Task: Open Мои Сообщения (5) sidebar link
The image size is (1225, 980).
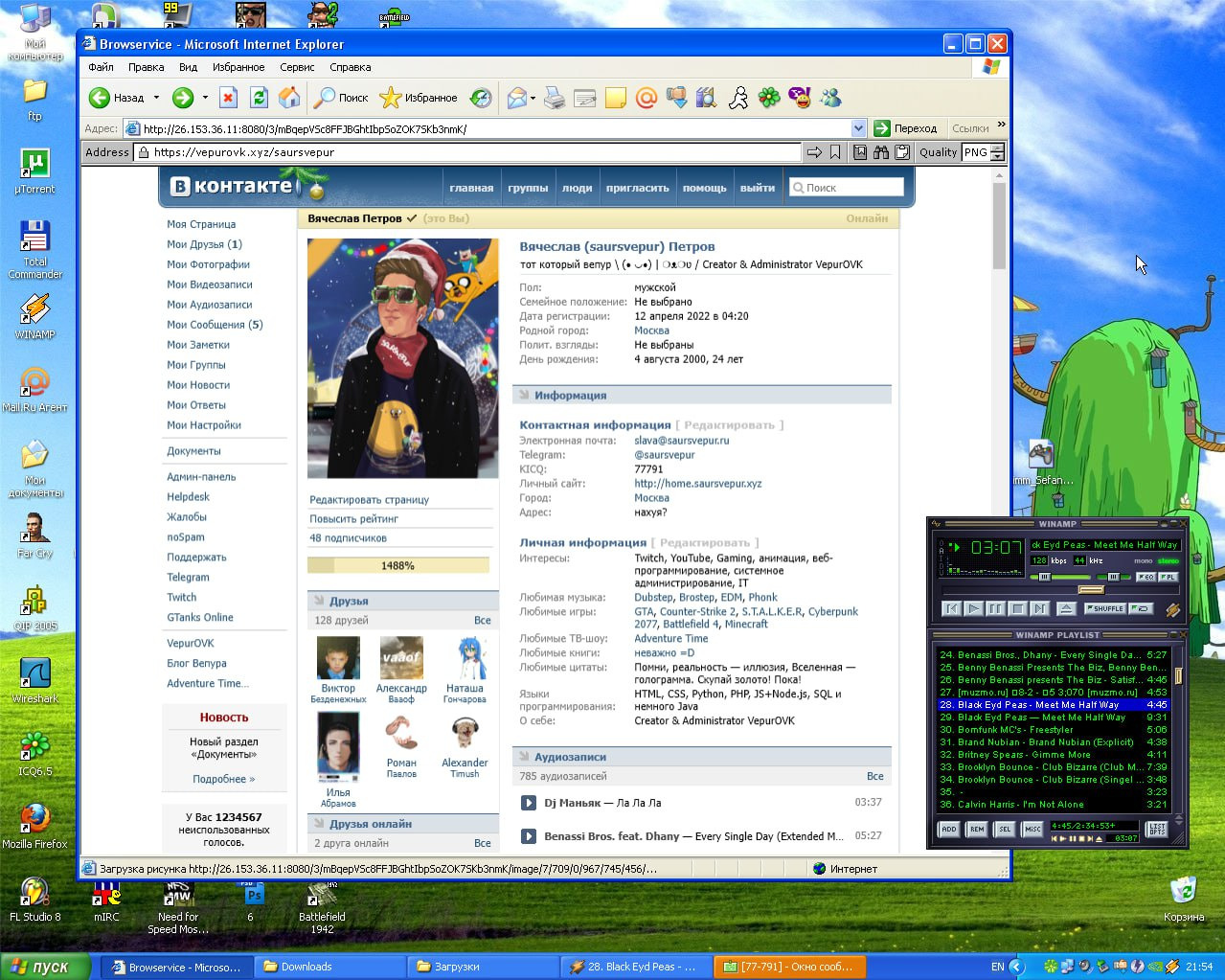Action: point(215,325)
